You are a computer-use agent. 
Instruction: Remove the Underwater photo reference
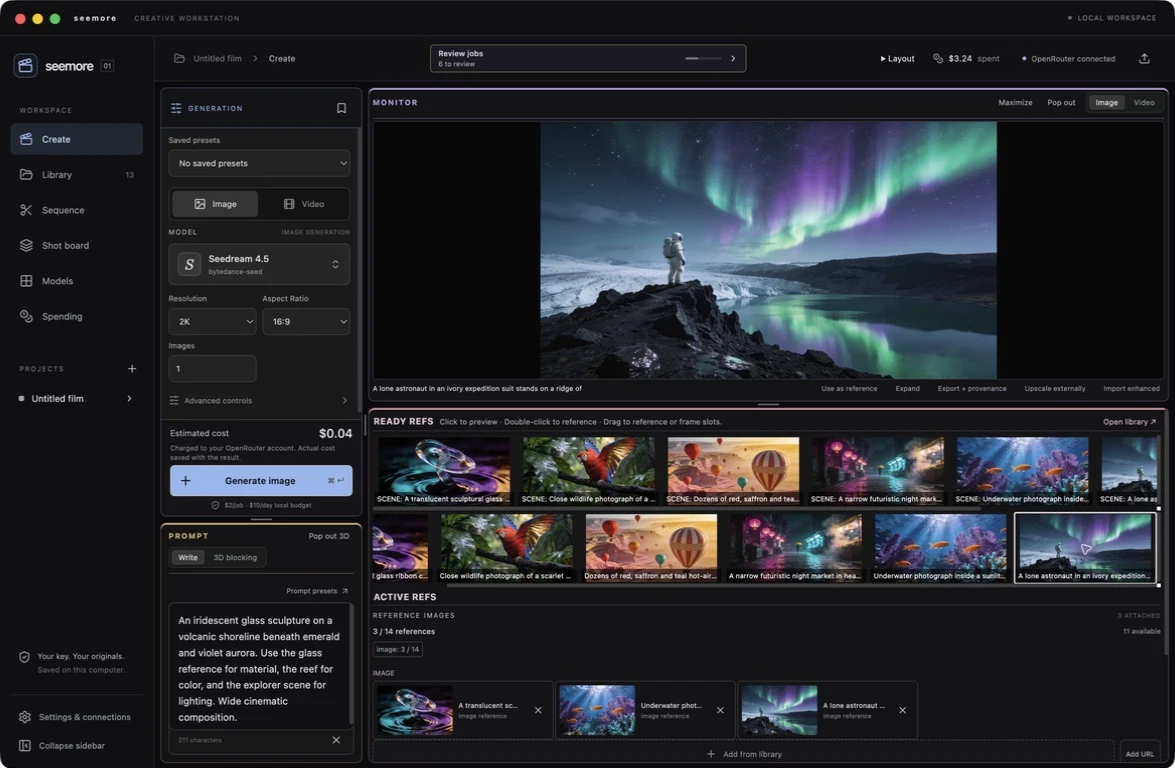coord(720,710)
